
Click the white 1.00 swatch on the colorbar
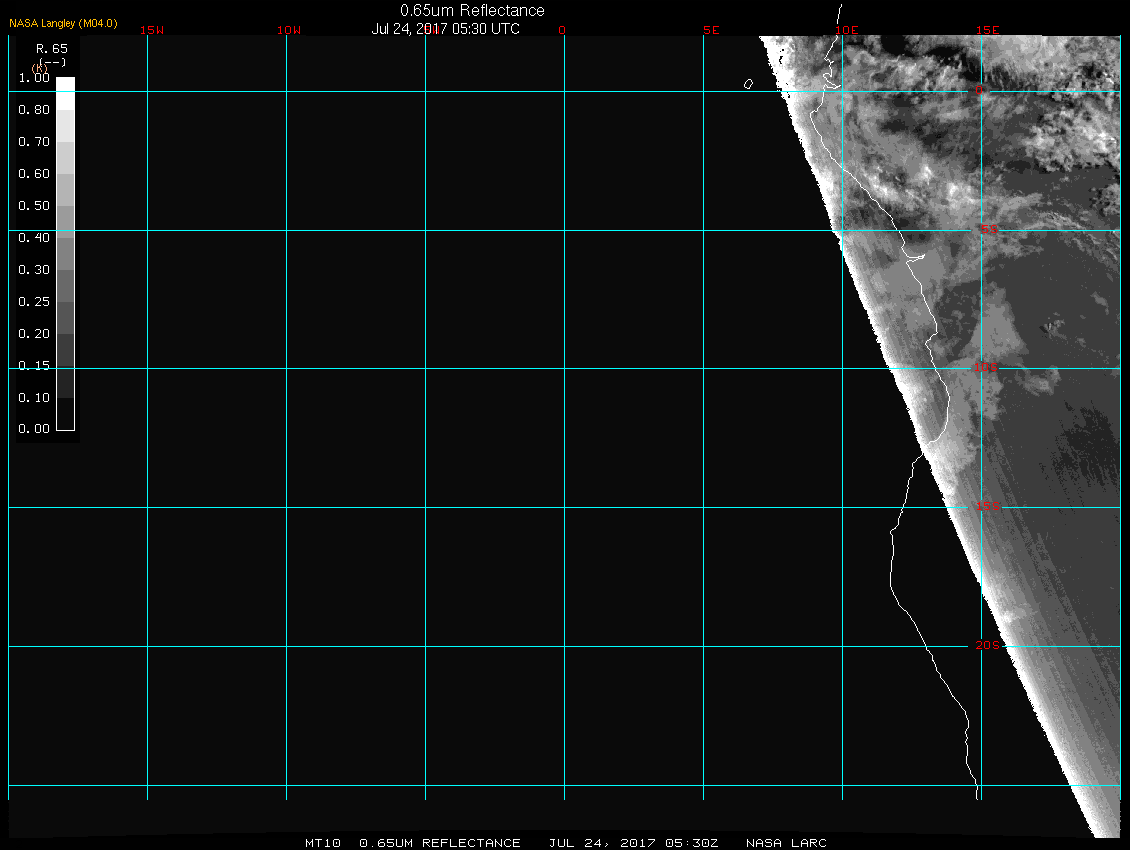pyautogui.click(x=65, y=84)
